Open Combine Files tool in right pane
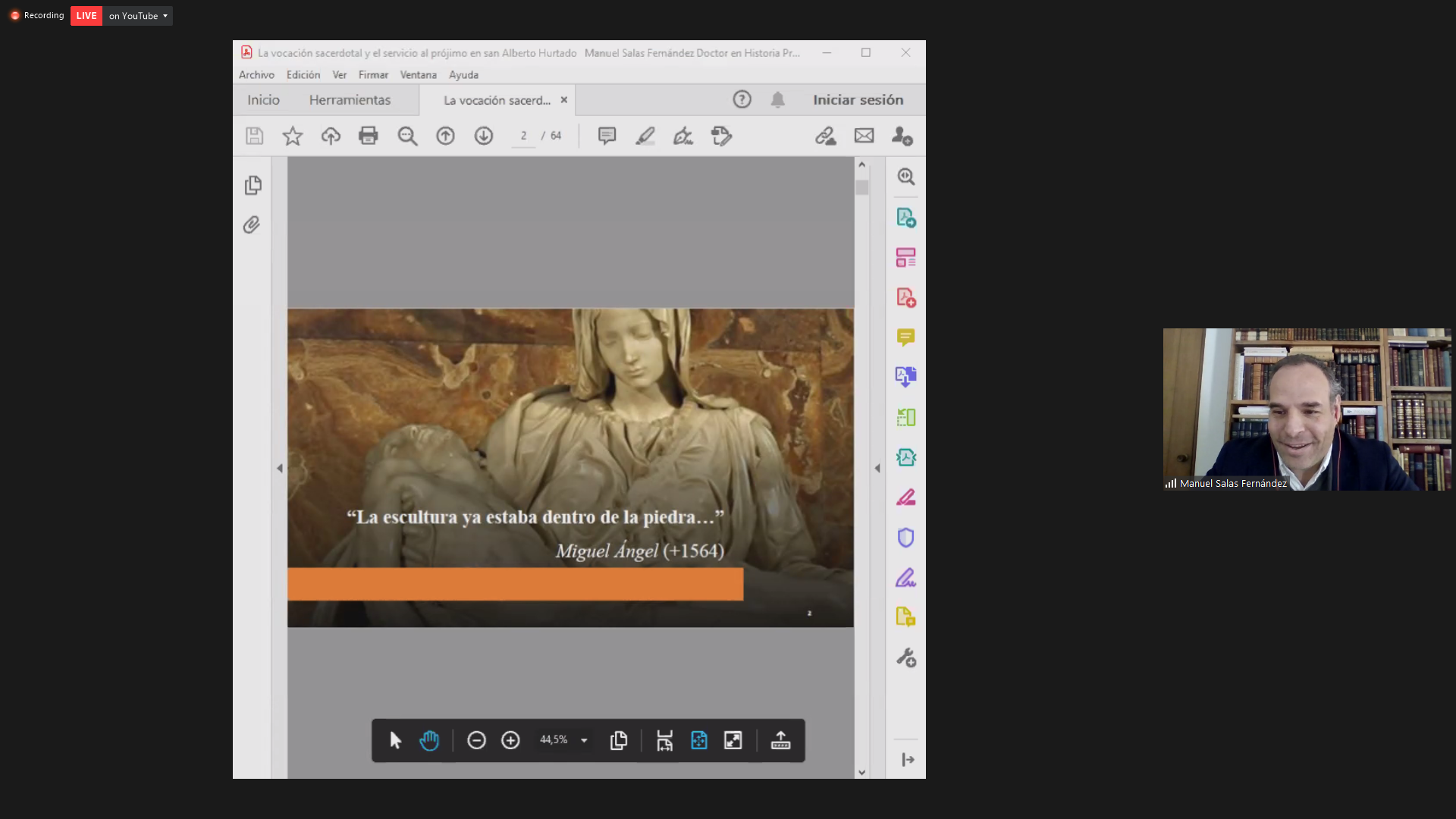The image size is (1456, 819). (x=906, y=377)
